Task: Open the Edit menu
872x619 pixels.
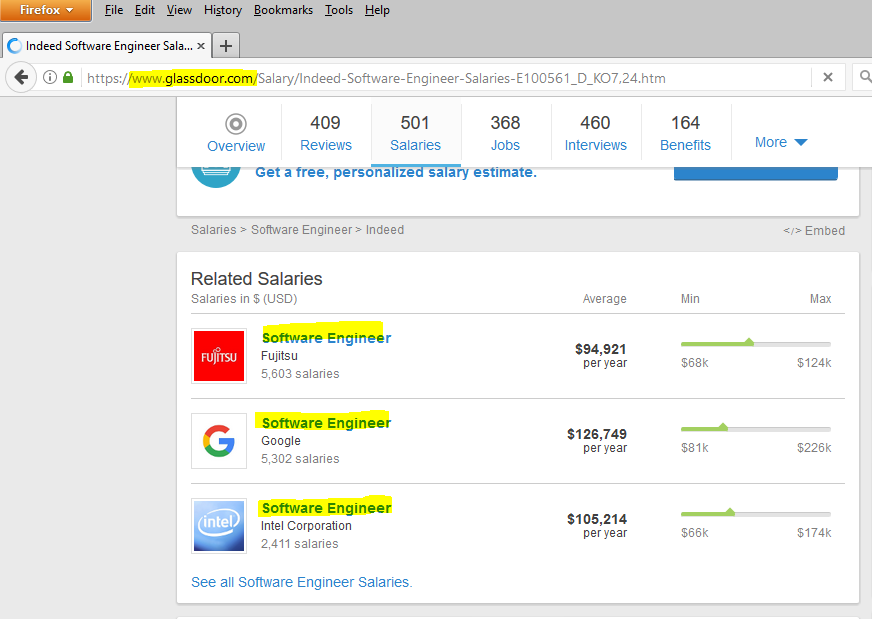Action: click(x=145, y=10)
